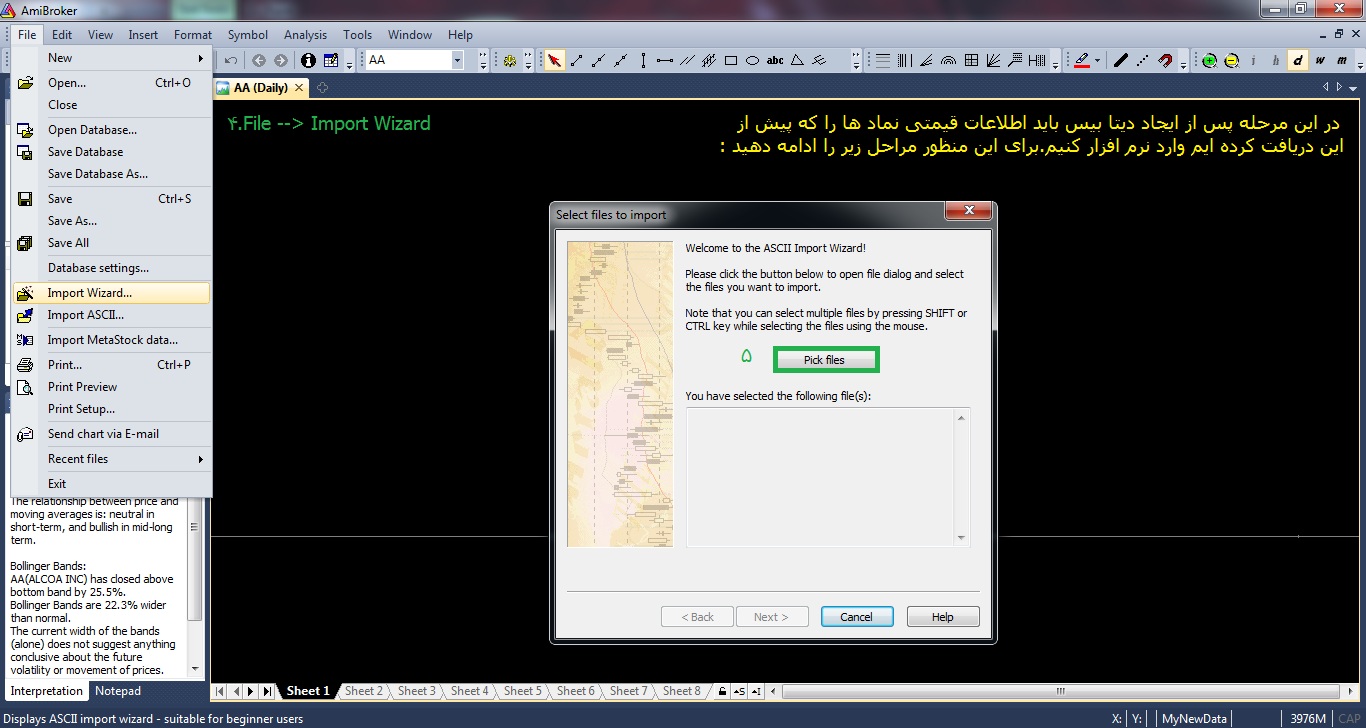Click the Pick files button
Screen dimensions: 1366x728
[824, 360]
